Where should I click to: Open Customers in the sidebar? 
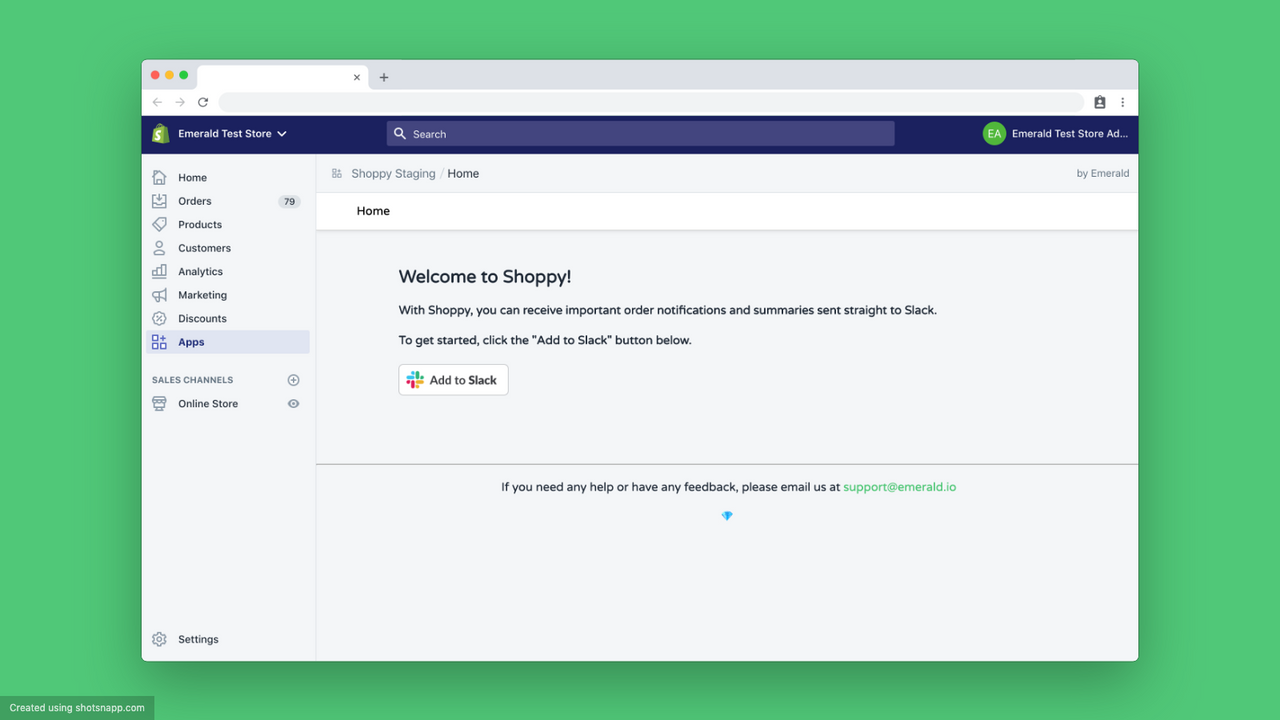click(228, 248)
